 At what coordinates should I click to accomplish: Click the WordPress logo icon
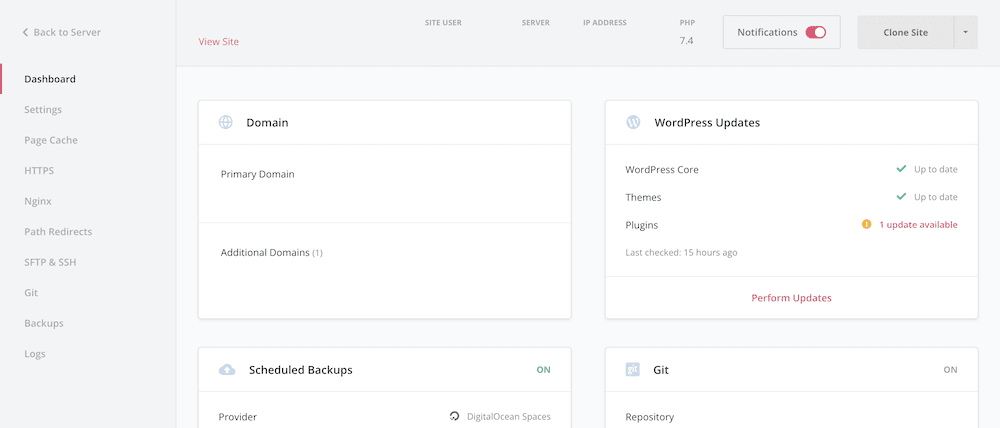coord(633,122)
